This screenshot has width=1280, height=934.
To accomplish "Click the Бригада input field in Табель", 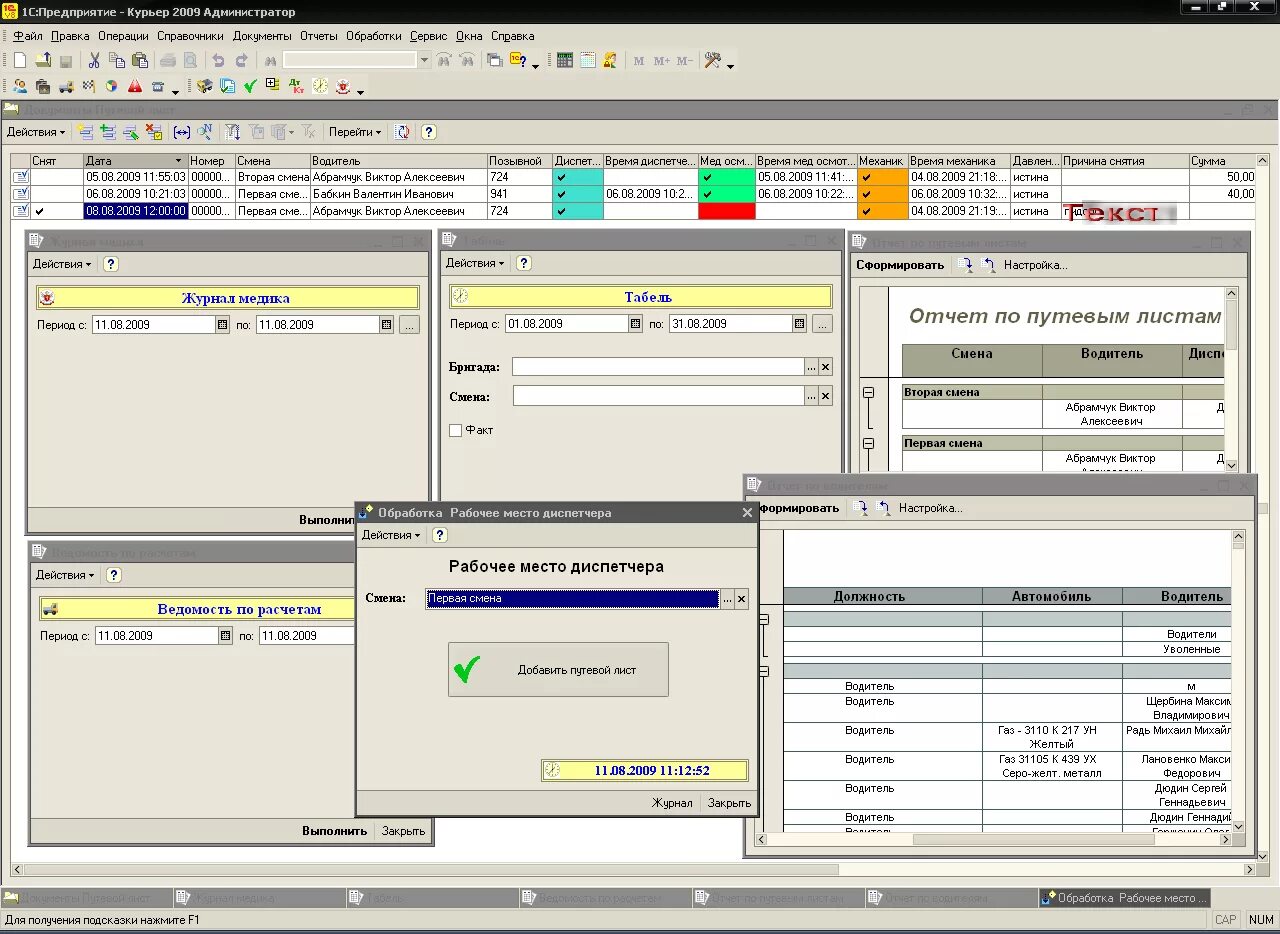I will [658, 367].
